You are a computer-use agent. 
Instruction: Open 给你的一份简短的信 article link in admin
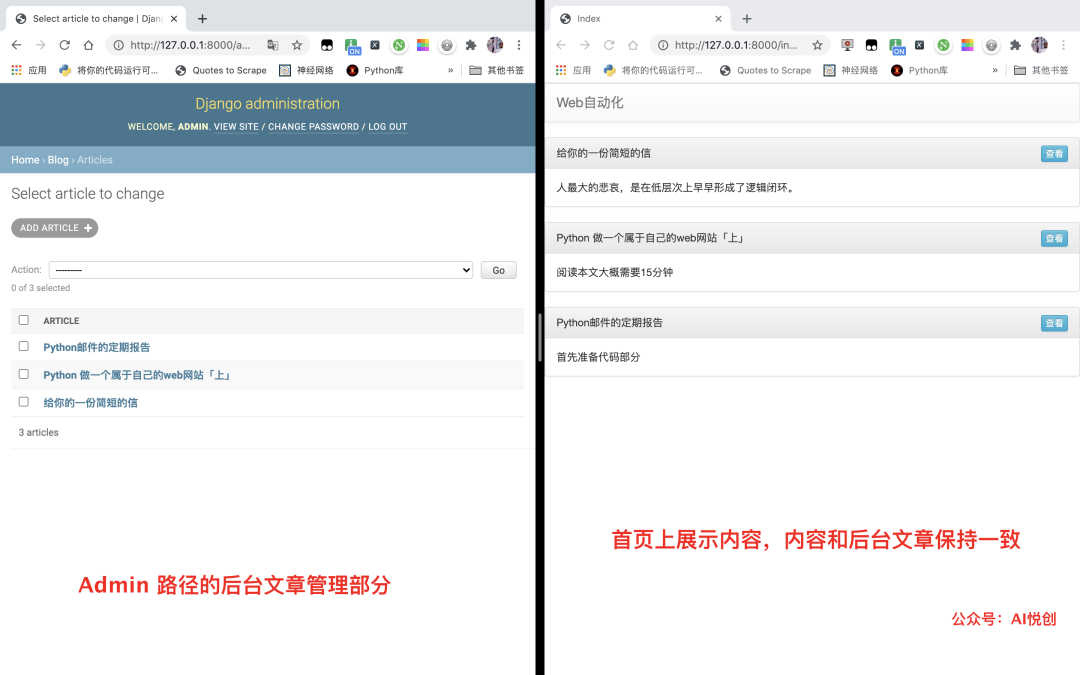click(90, 402)
